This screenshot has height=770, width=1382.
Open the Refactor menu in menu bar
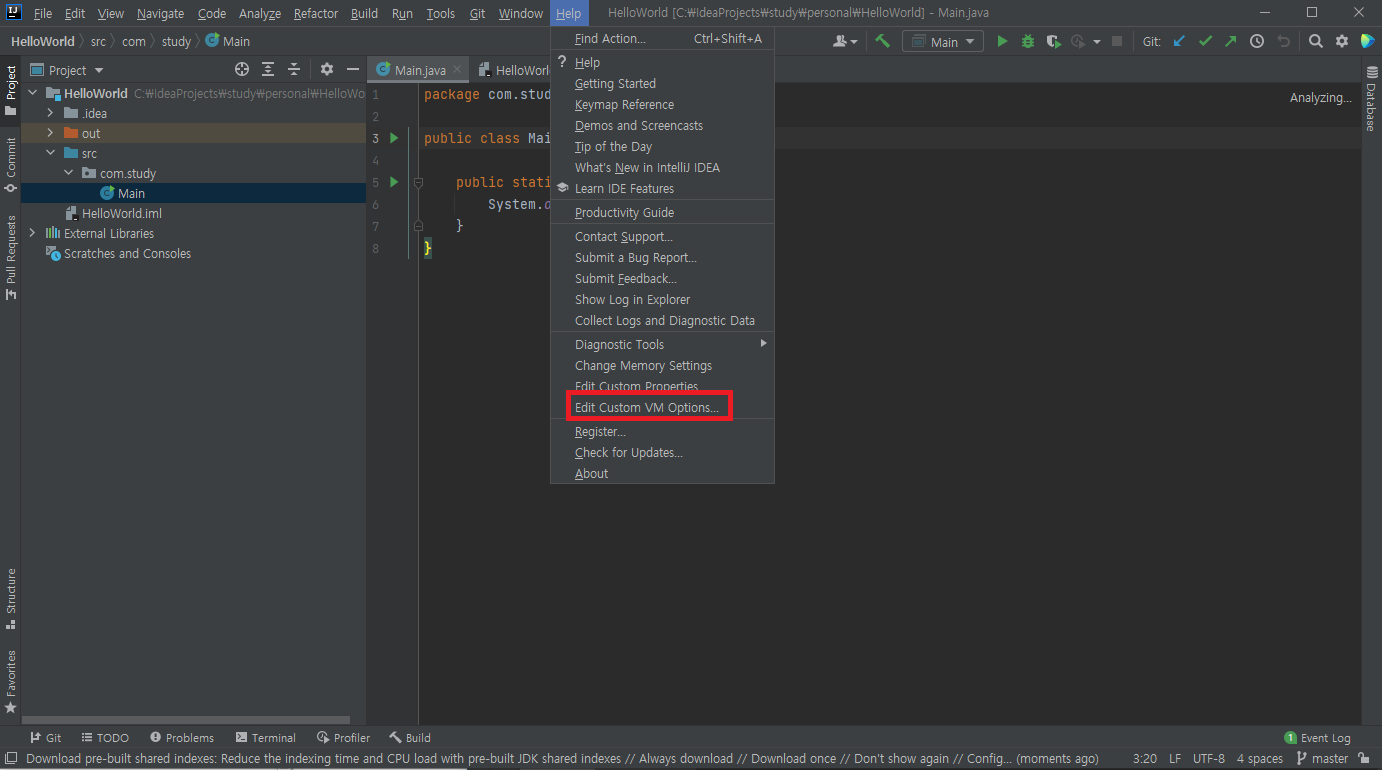[x=316, y=13]
